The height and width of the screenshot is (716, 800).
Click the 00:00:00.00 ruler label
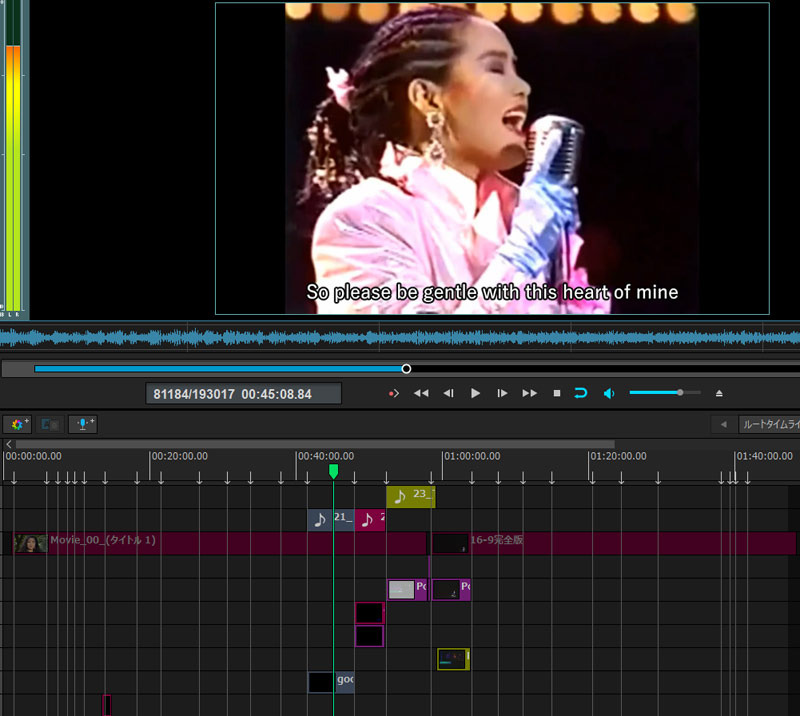pyautogui.click(x=33, y=456)
